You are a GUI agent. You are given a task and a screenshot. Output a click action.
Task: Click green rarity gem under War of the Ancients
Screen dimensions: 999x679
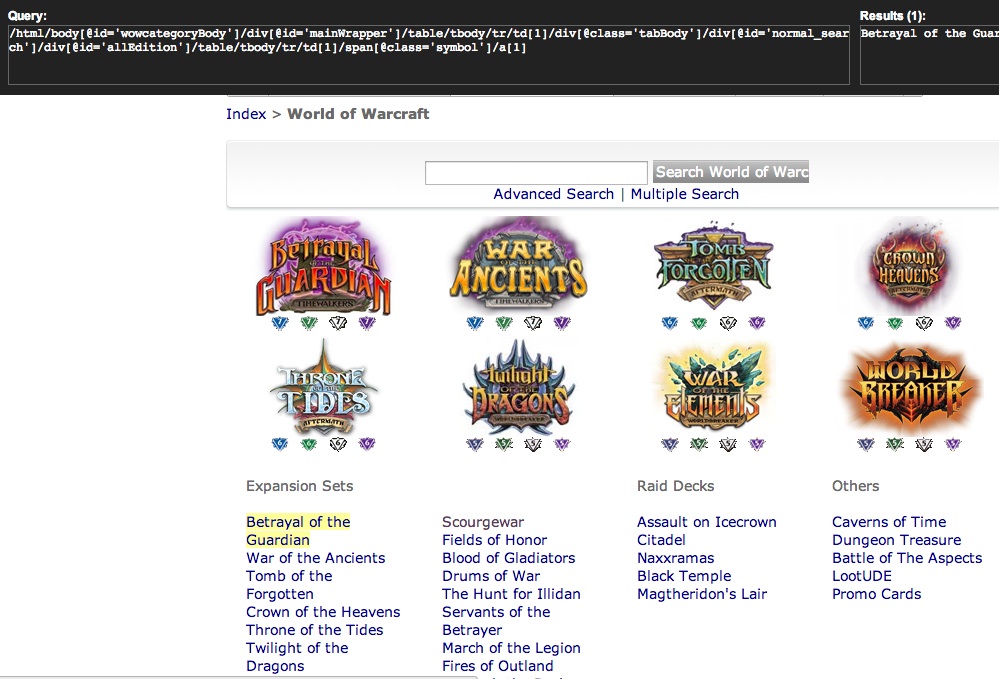[504, 323]
